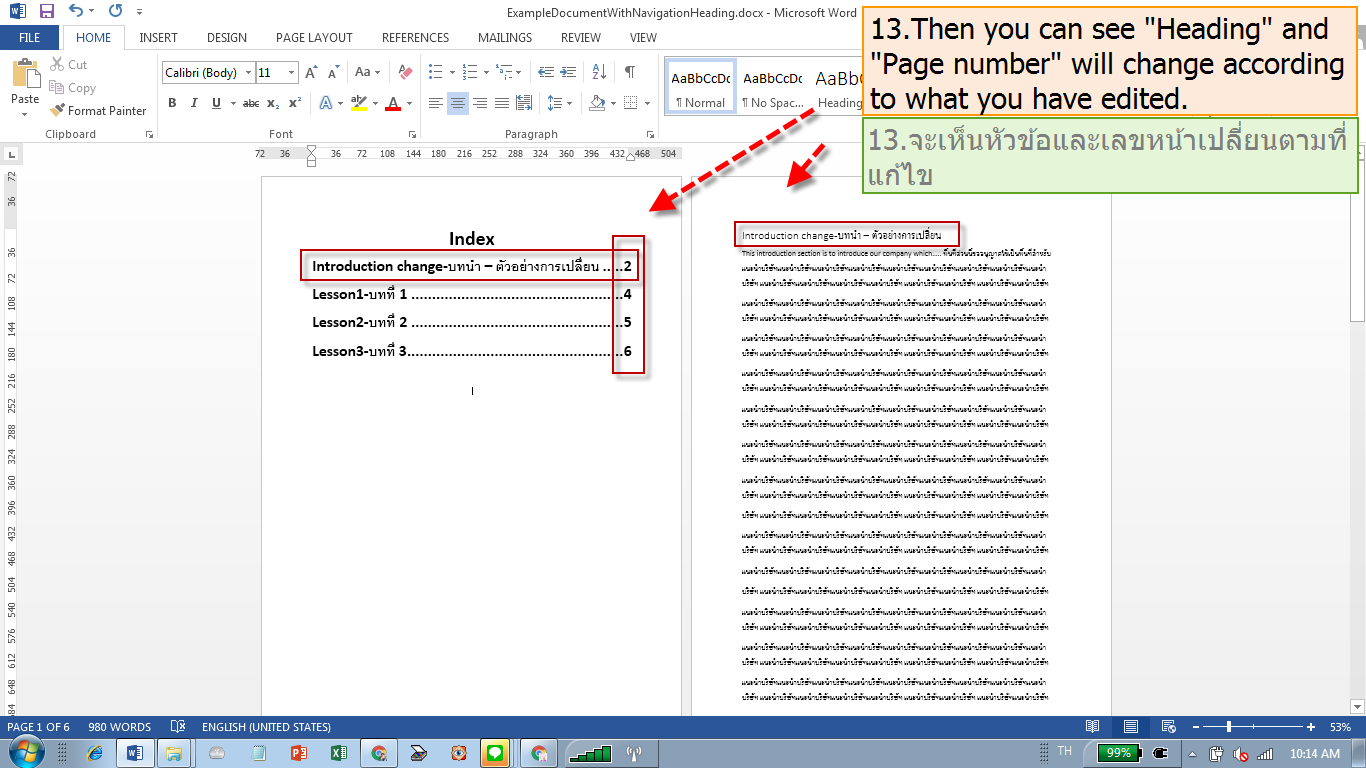Image resolution: width=1366 pixels, height=768 pixels.
Task: Open the Line Spacing dropdown
Action: (557, 103)
